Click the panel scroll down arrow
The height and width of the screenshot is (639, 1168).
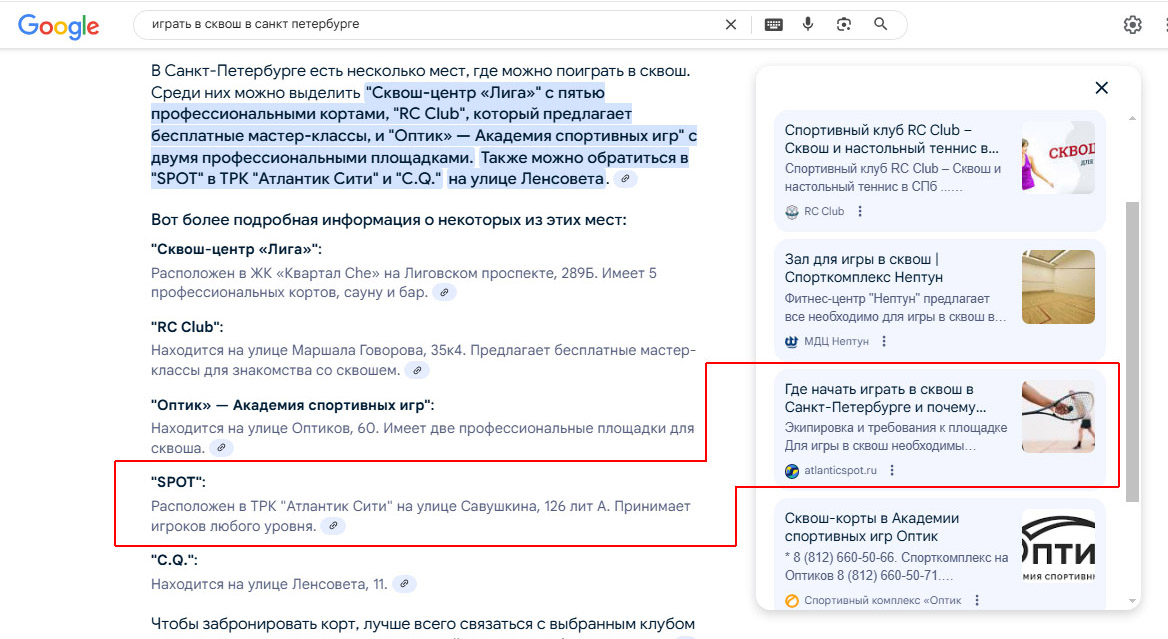(1132, 600)
